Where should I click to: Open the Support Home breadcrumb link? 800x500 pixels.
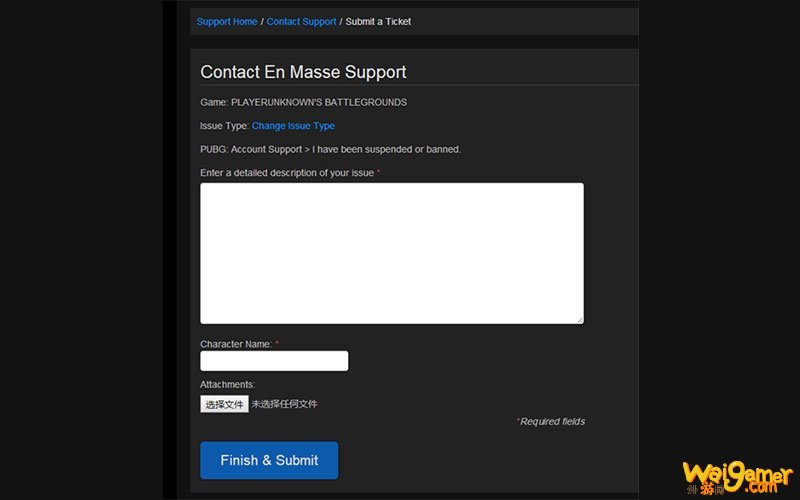pos(227,21)
